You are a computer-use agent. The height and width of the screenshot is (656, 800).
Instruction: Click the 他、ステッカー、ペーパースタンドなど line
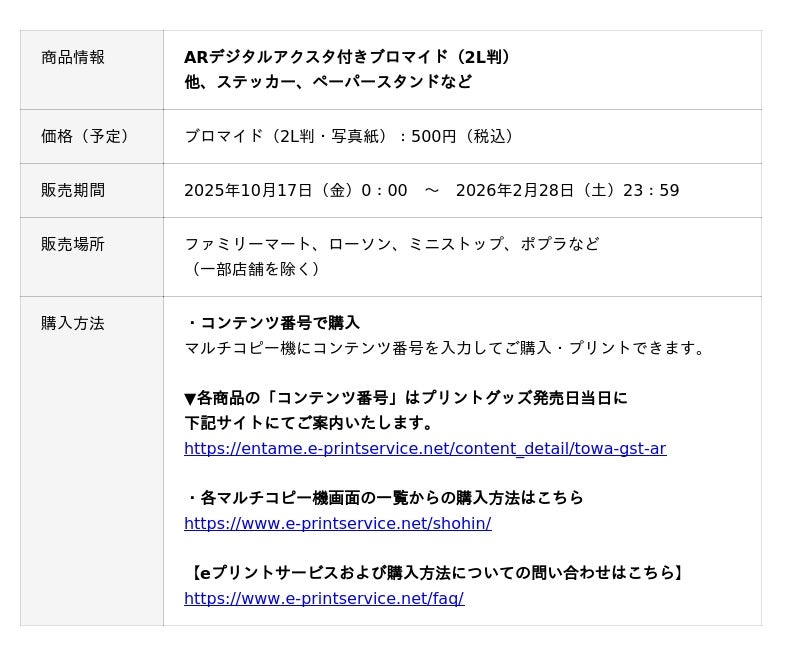pyautogui.click(x=328, y=82)
